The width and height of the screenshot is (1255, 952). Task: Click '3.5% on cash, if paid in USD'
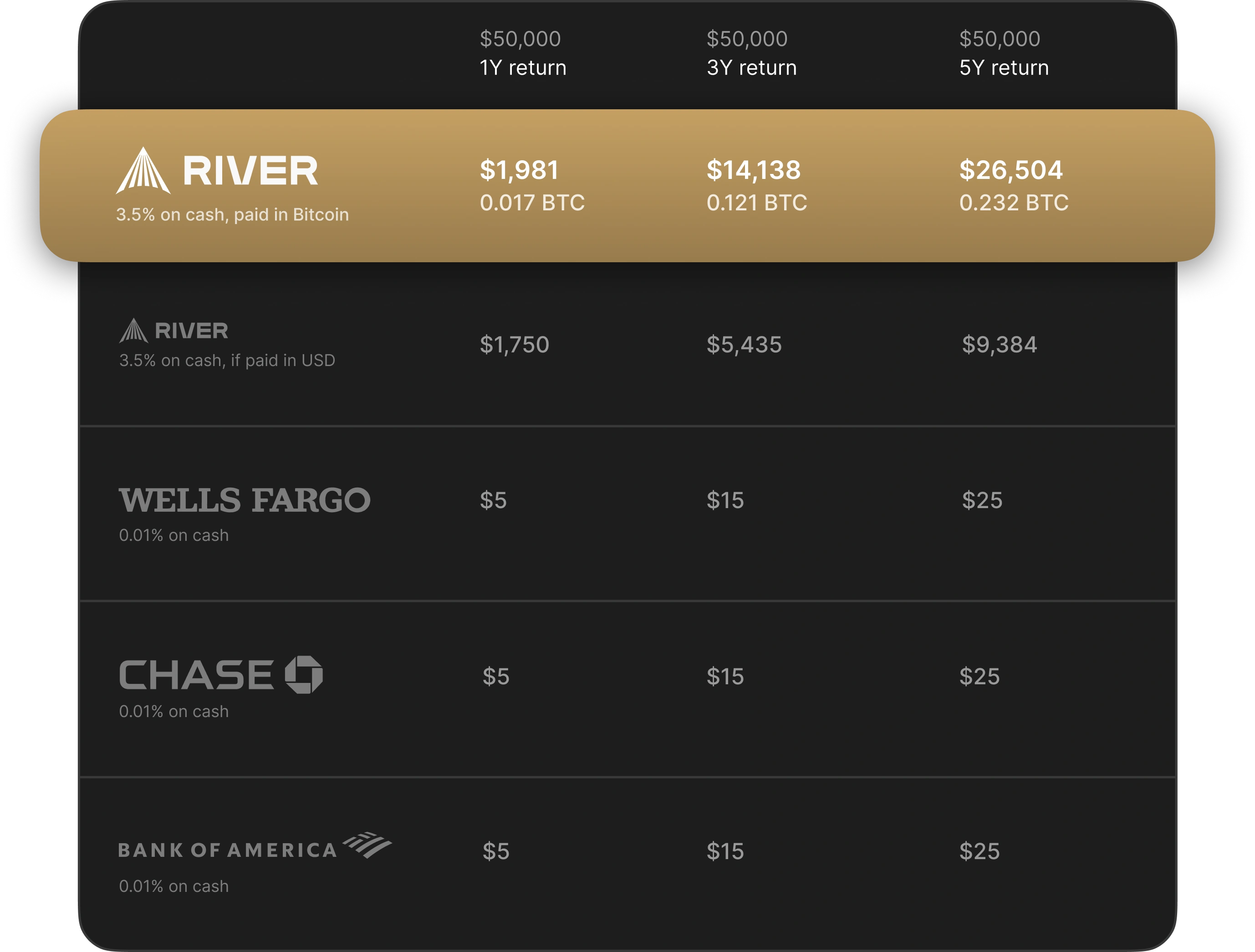click(x=227, y=360)
